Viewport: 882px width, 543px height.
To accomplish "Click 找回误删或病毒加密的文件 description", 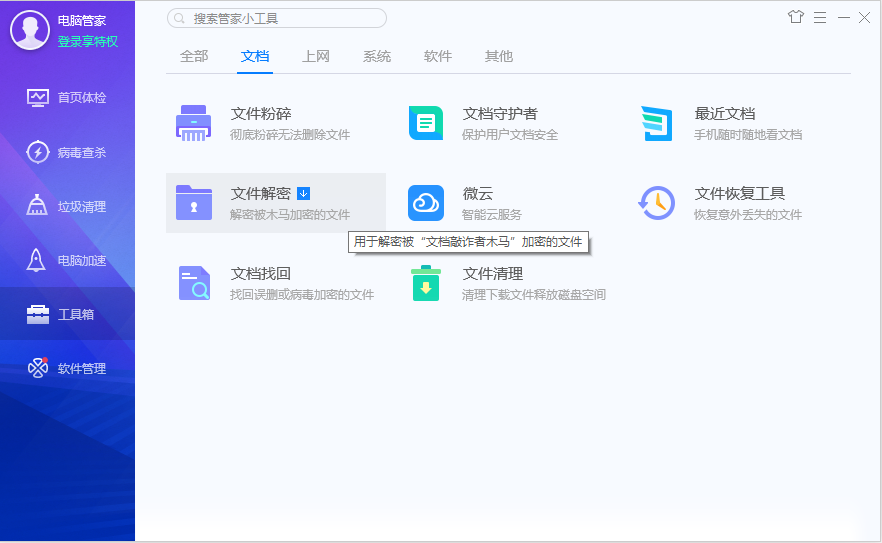I will click(x=302, y=295).
